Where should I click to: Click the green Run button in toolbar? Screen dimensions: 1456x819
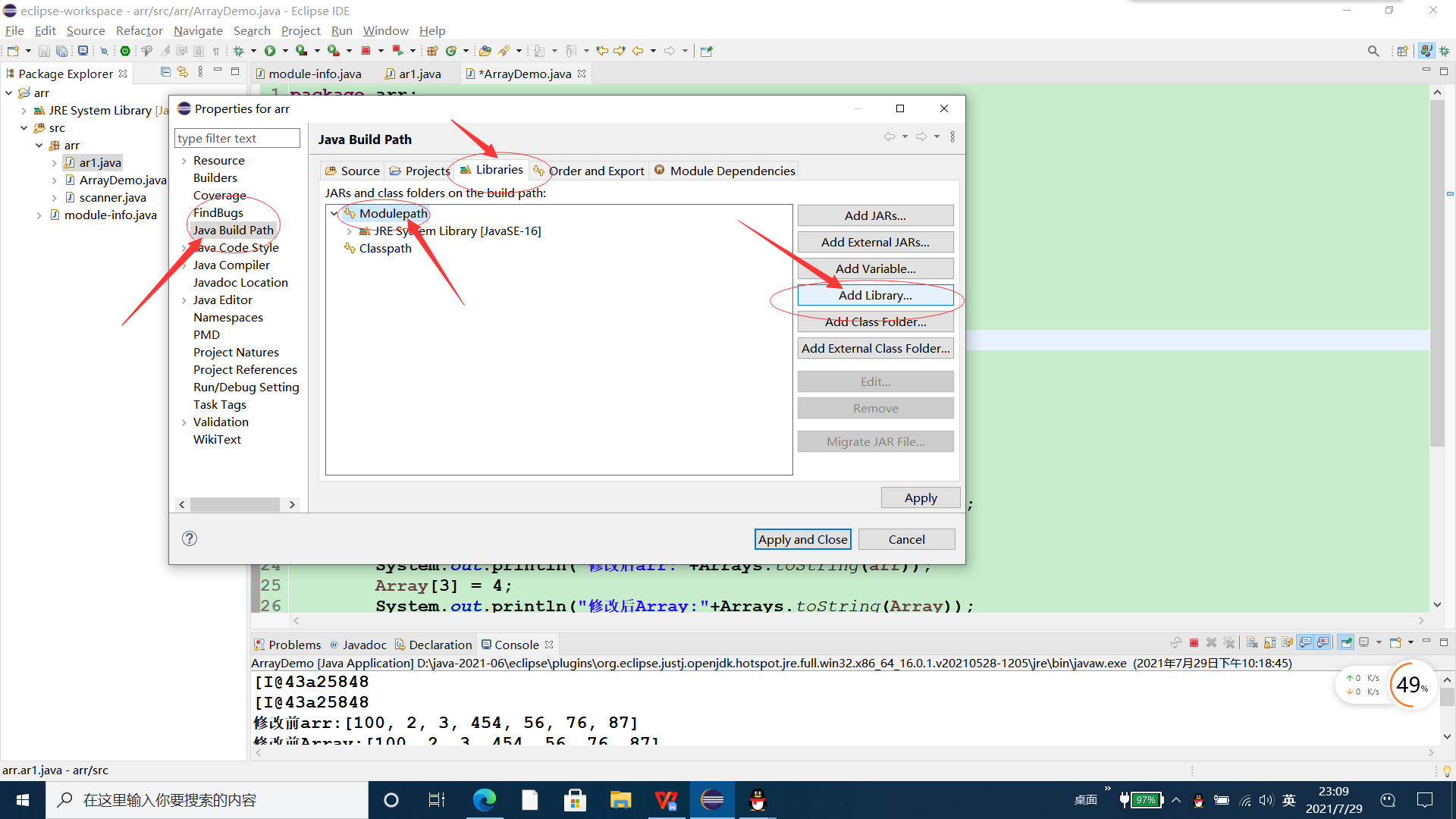270,51
